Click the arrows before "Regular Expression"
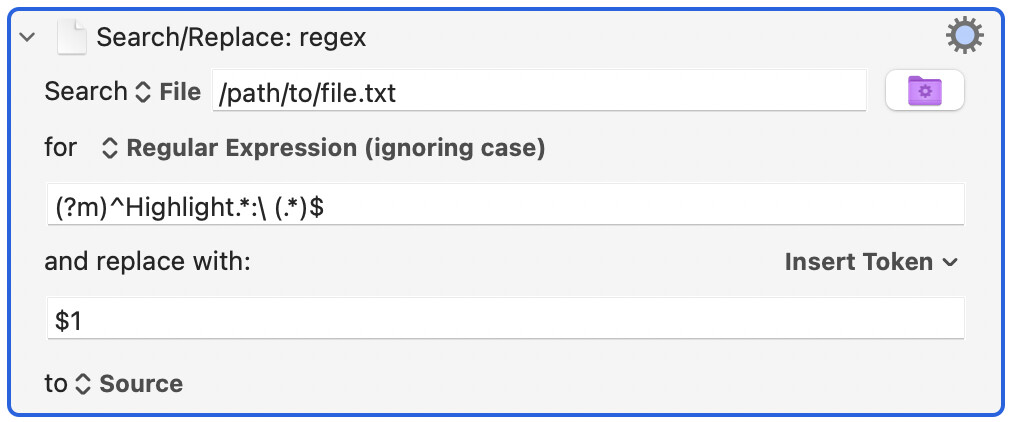Image resolution: width=1014 pixels, height=422 pixels. pyautogui.click(x=110, y=149)
